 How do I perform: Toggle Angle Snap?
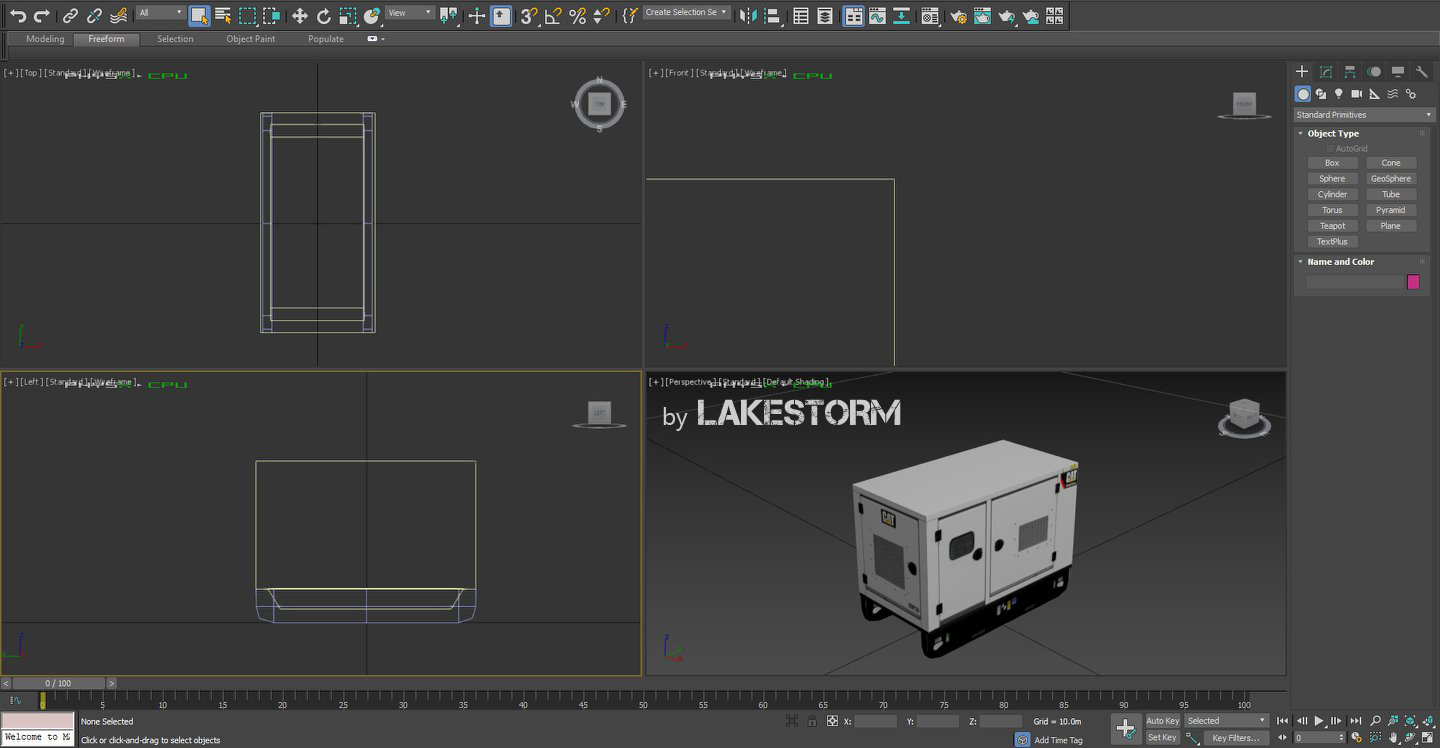coord(553,16)
